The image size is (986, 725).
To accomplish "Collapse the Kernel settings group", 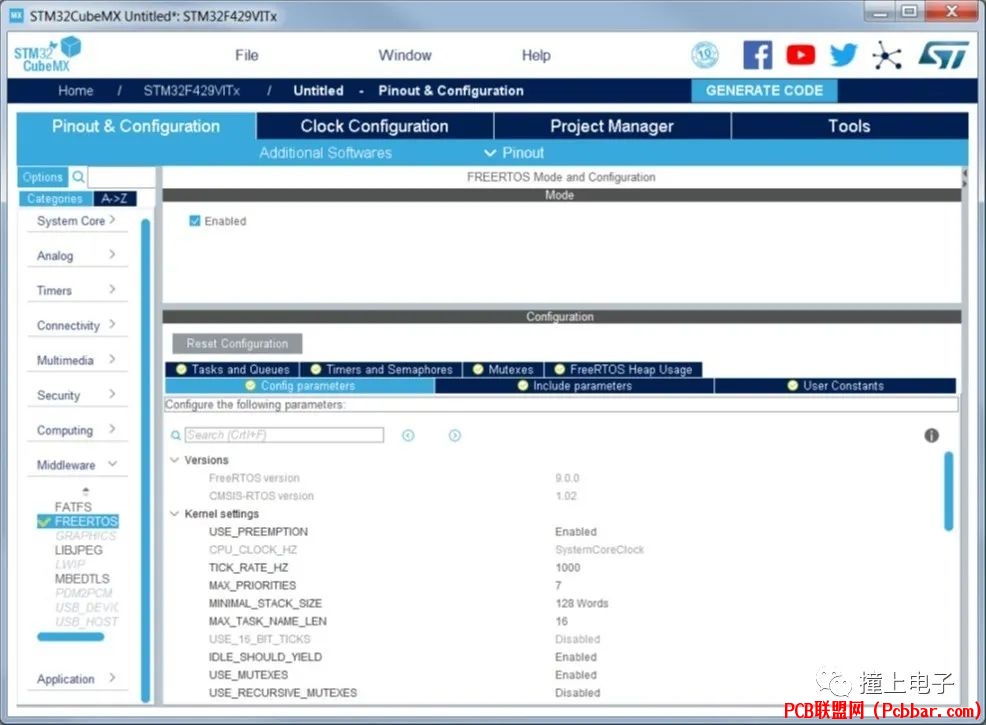I will [x=175, y=514].
